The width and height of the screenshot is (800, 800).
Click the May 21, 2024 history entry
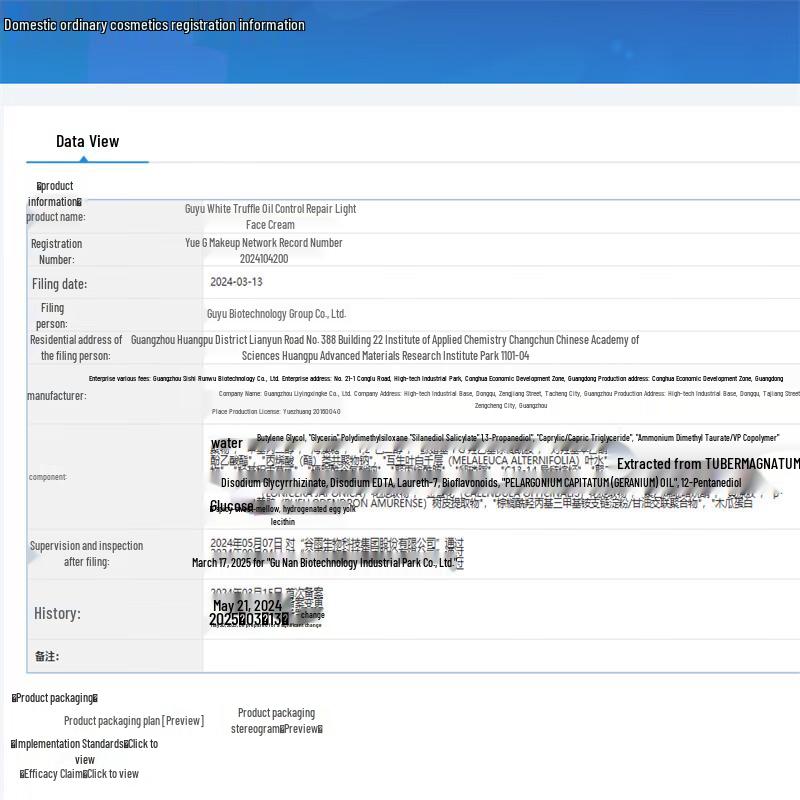pyautogui.click(x=247, y=606)
